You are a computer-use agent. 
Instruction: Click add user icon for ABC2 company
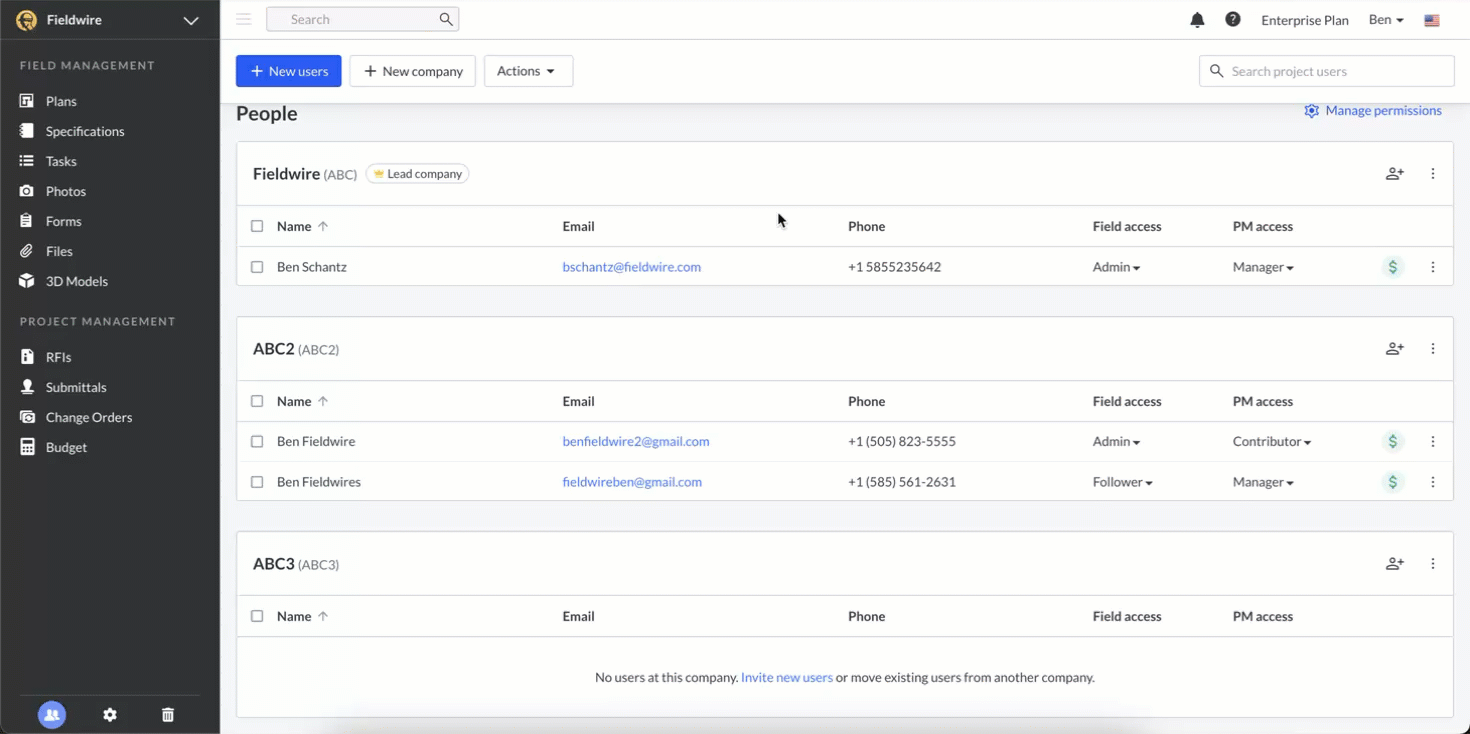1394,349
